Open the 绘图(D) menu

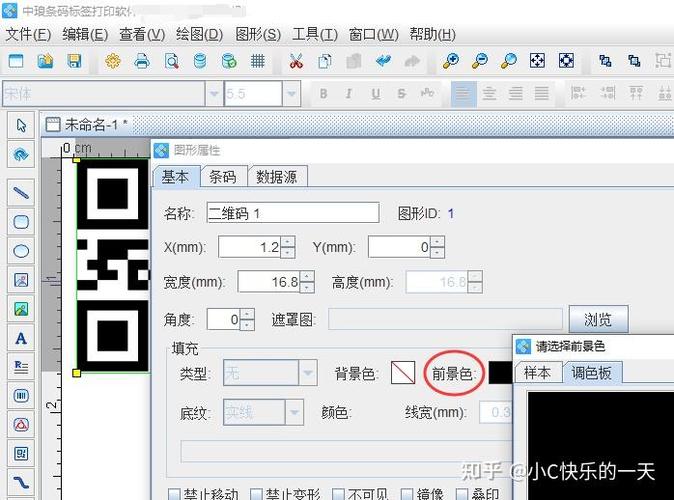click(x=199, y=34)
